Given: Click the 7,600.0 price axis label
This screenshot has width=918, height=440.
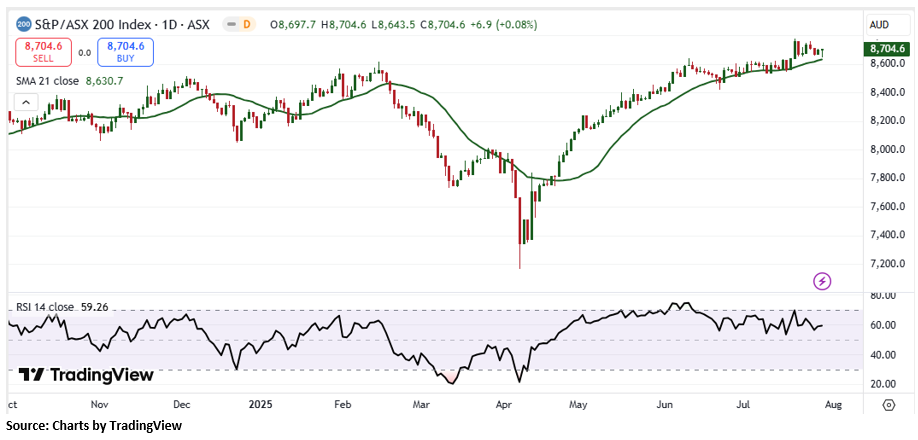Looking at the screenshot, I should tap(887, 207).
